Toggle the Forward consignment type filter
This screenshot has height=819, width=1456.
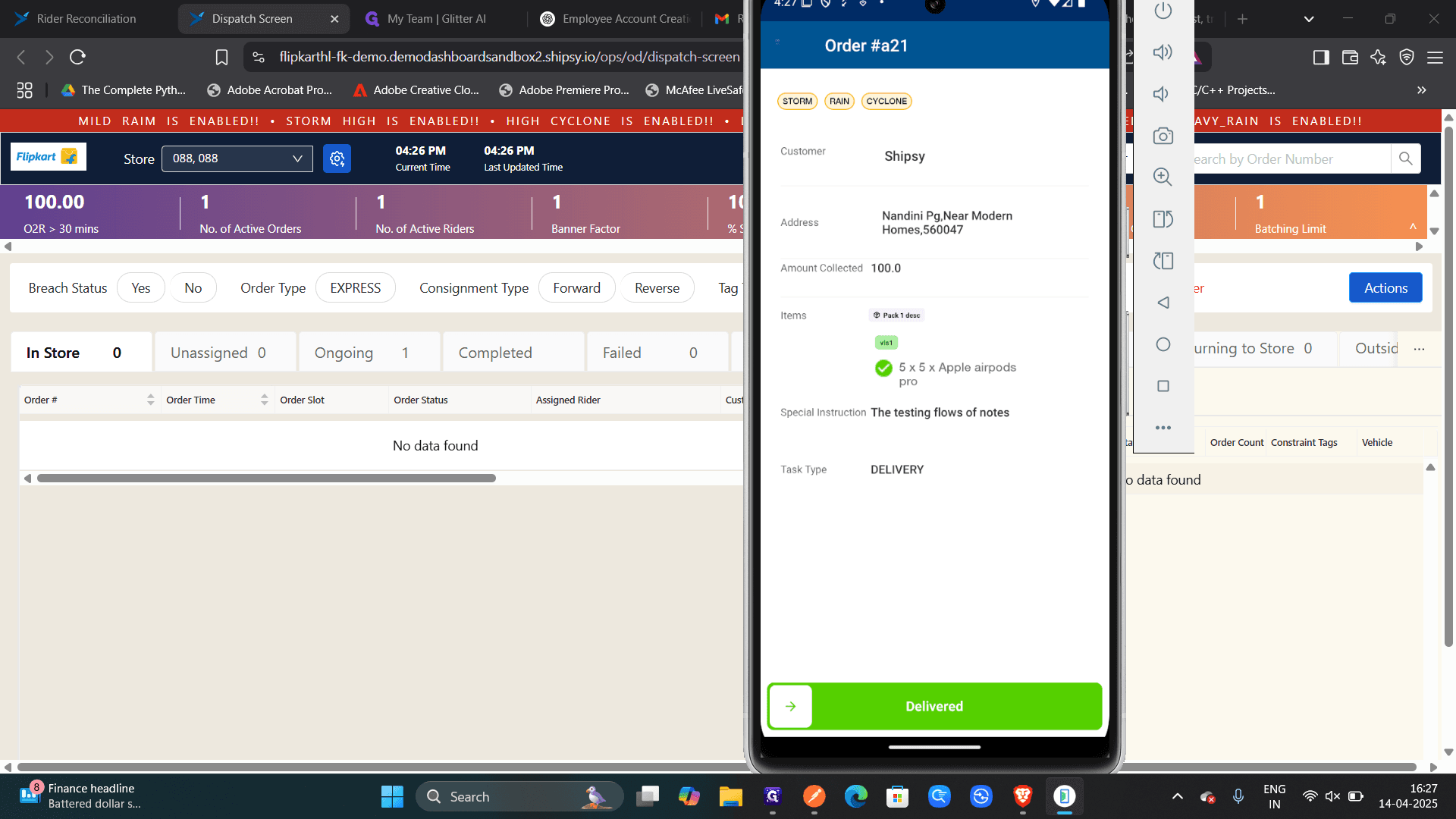point(577,288)
